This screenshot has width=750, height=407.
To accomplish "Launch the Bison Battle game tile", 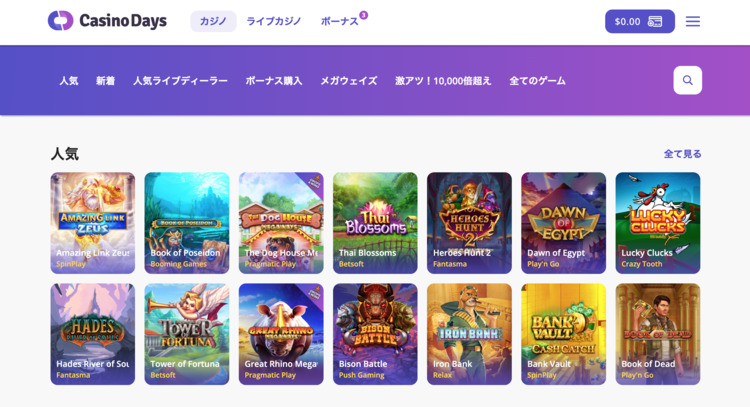I will click(x=375, y=334).
